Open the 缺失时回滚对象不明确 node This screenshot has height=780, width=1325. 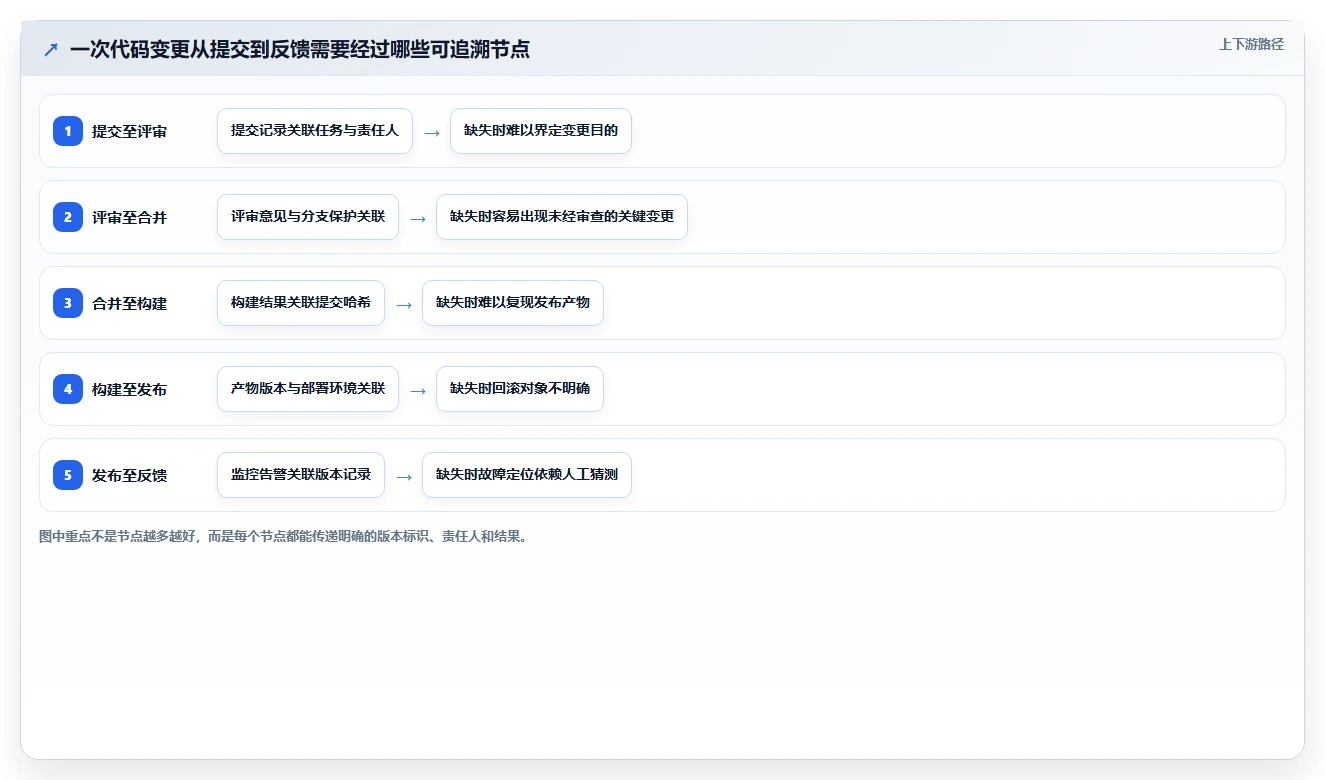520,389
